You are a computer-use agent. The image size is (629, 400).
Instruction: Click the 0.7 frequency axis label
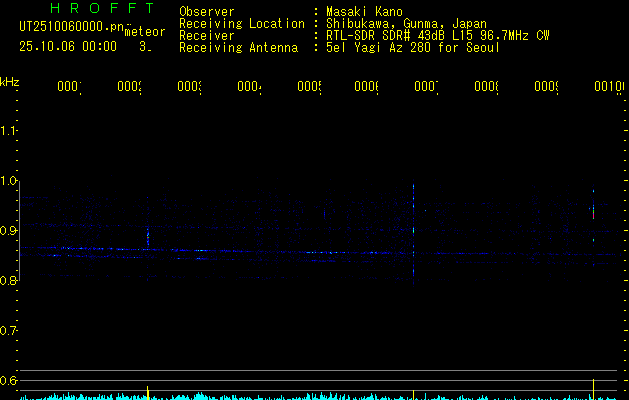pos(8,331)
